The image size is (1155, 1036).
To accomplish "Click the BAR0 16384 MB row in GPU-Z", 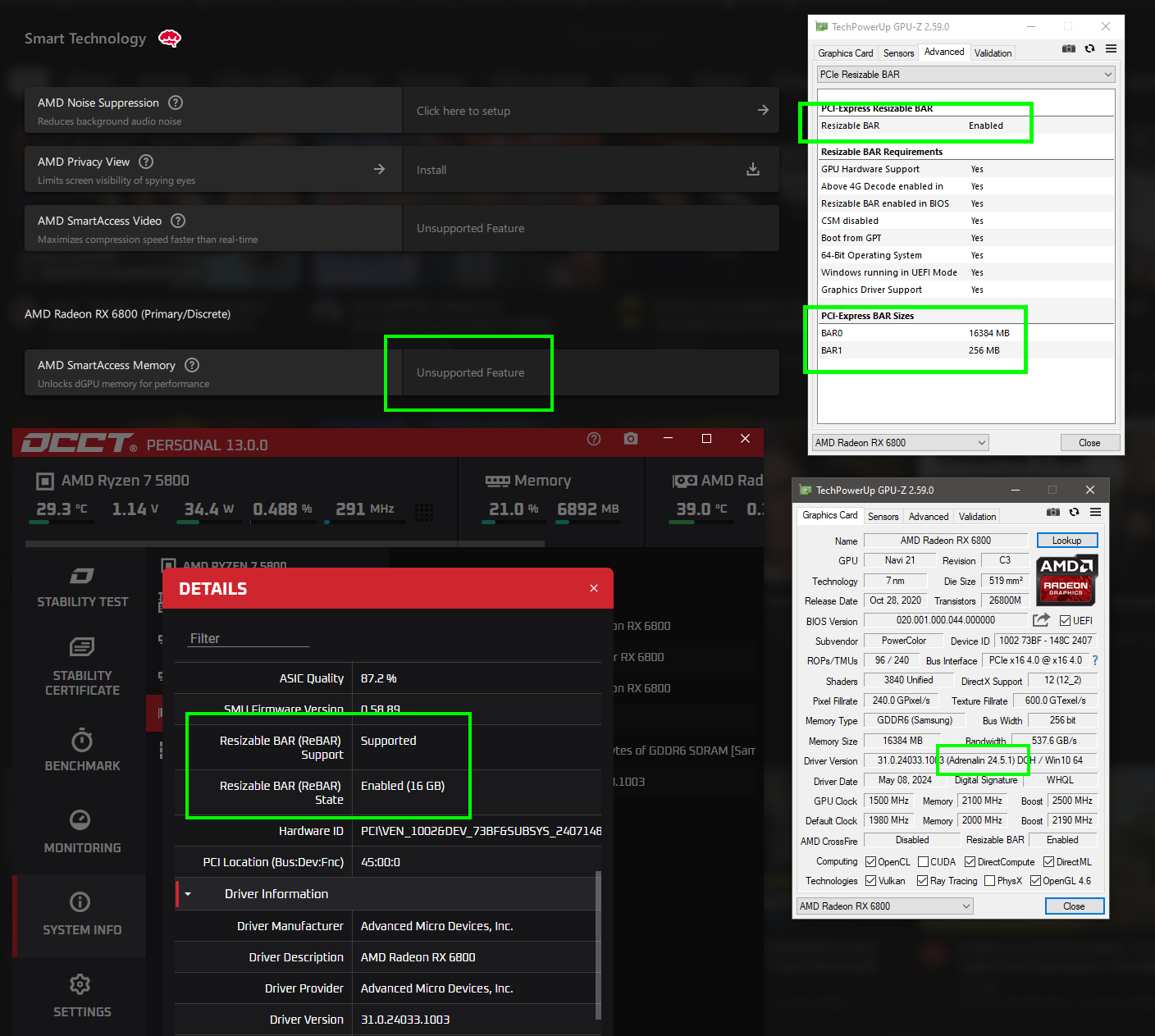I will pos(966,333).
